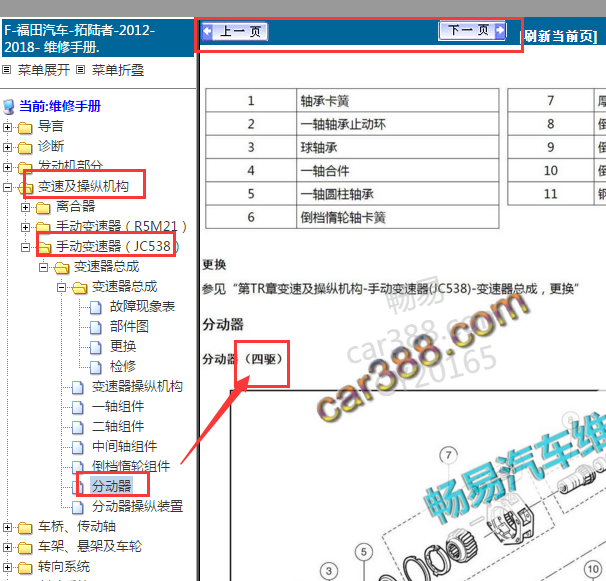This screenshot has height=581, width=606.
Task: Expand the 车桥、传动轴 folder node
Action: [7, 527]
